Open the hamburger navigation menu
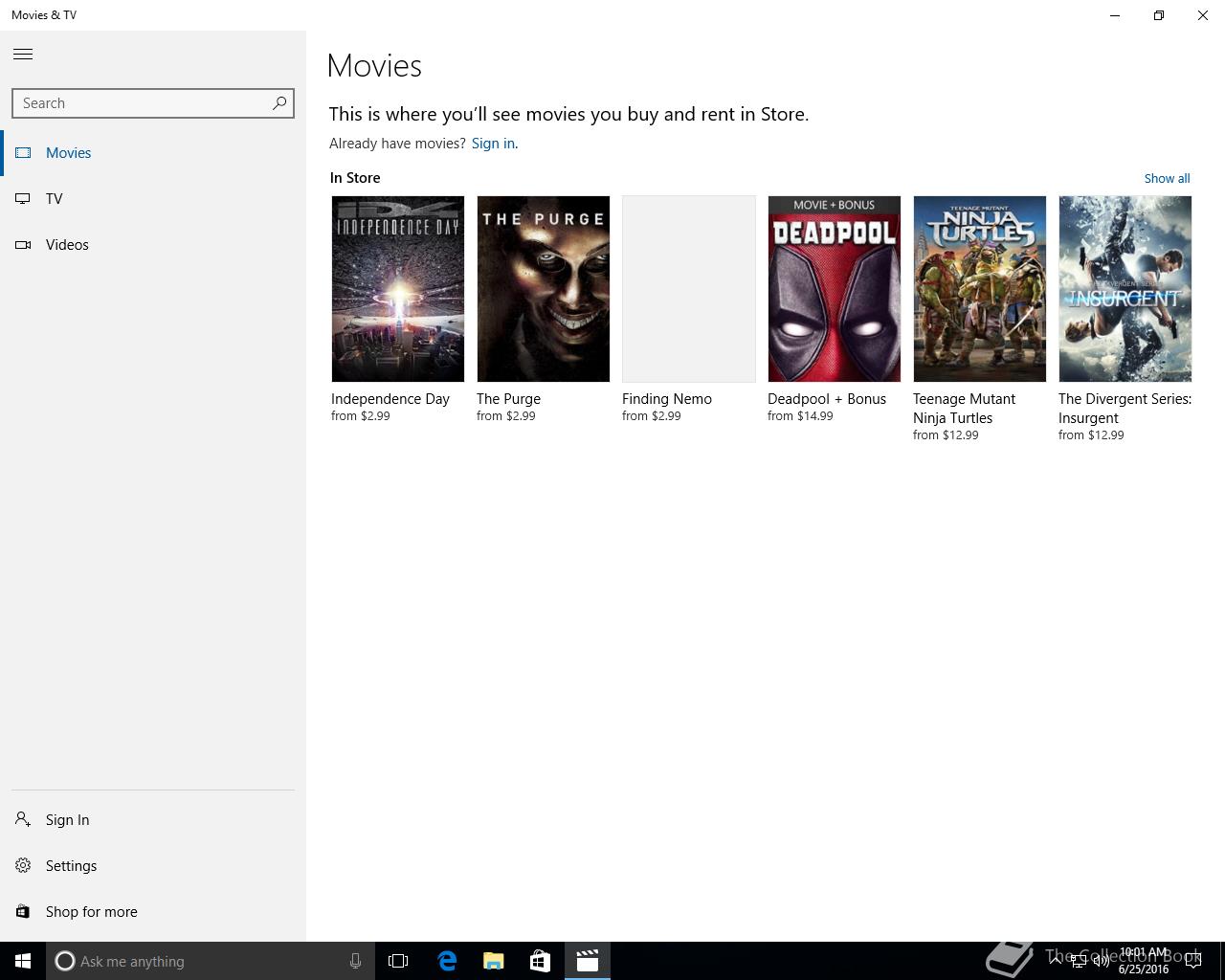 tap(23, 55)
